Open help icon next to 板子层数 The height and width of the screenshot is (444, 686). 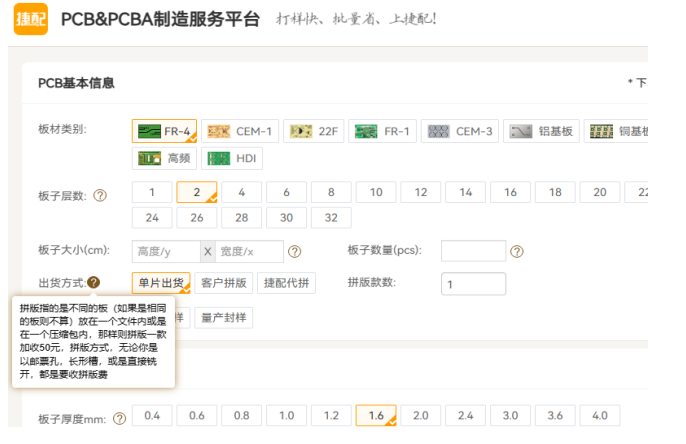coord(100,195)
